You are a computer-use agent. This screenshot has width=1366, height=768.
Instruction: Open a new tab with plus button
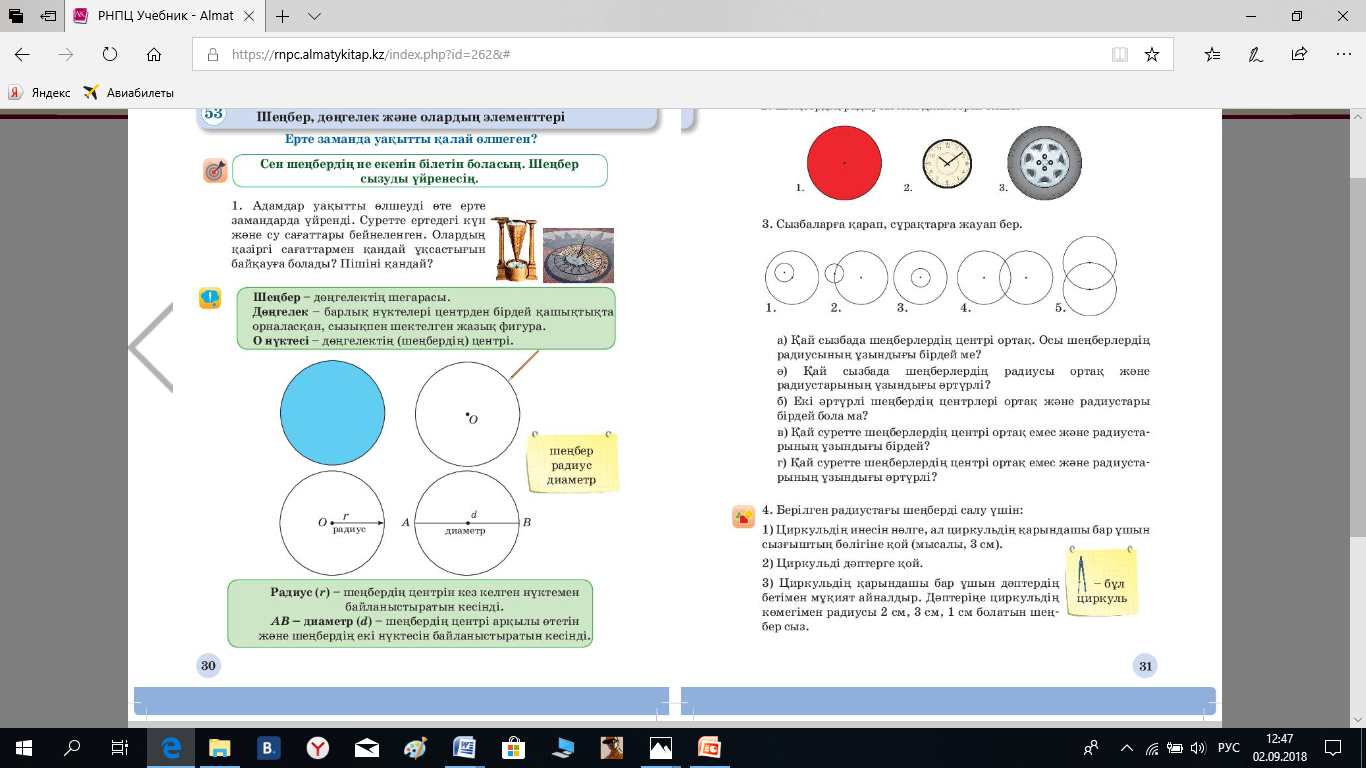pyautogui.click(x=283, y=17)
